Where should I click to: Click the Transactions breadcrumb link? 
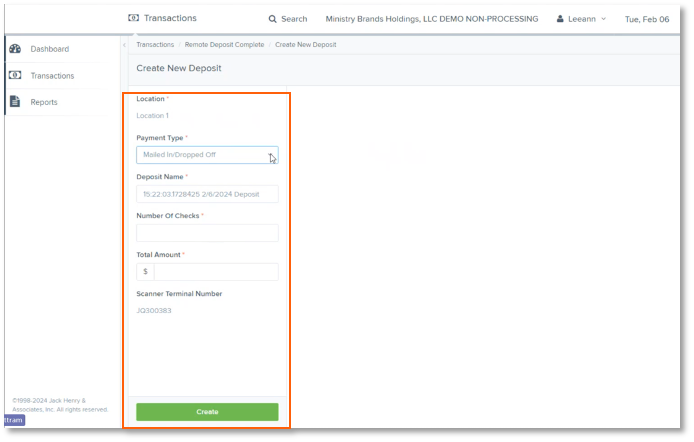click(x=155, y=45)
